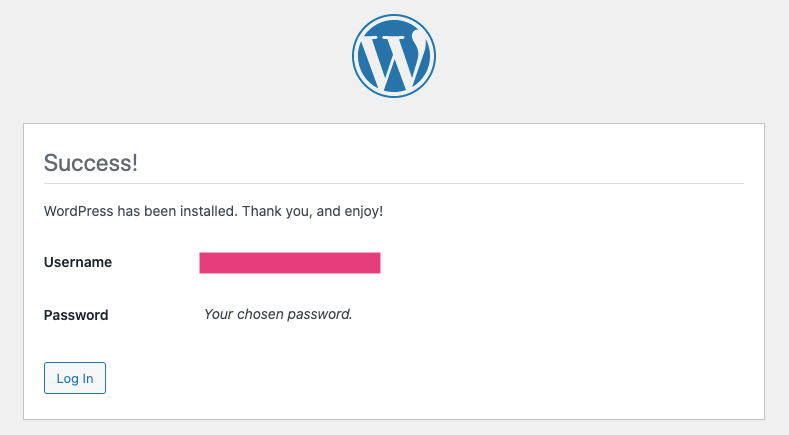
Task: Select the Success! heading
Action: [x=91, y=163]
